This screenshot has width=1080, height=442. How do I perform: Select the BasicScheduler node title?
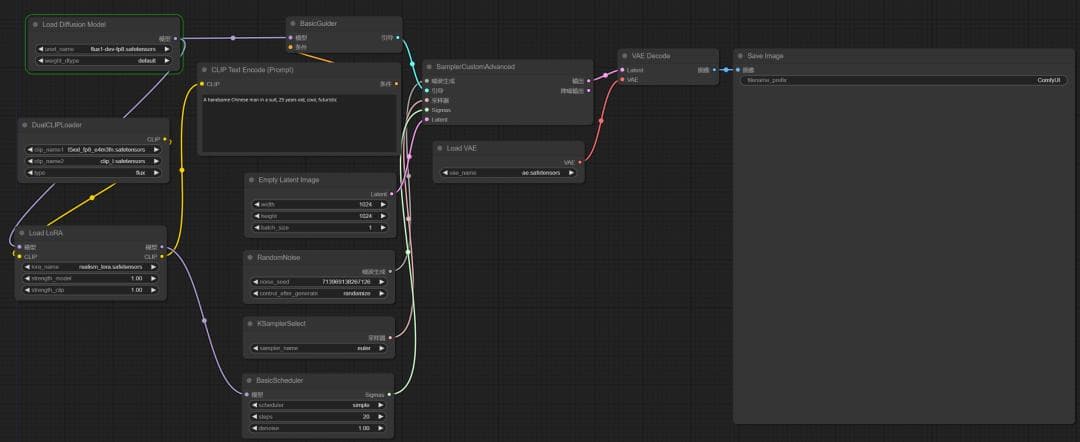click(x=280, y=380)
